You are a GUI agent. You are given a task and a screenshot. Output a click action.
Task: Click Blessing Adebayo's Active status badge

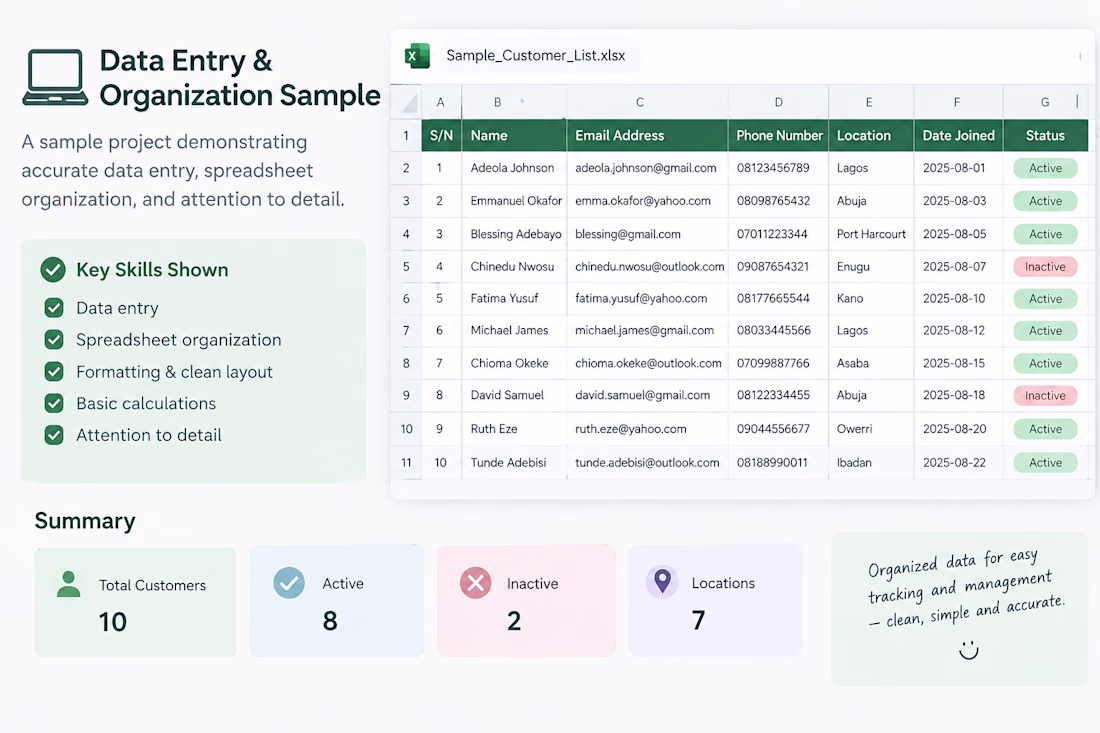pyautogui.click(x=1045, y=234)
